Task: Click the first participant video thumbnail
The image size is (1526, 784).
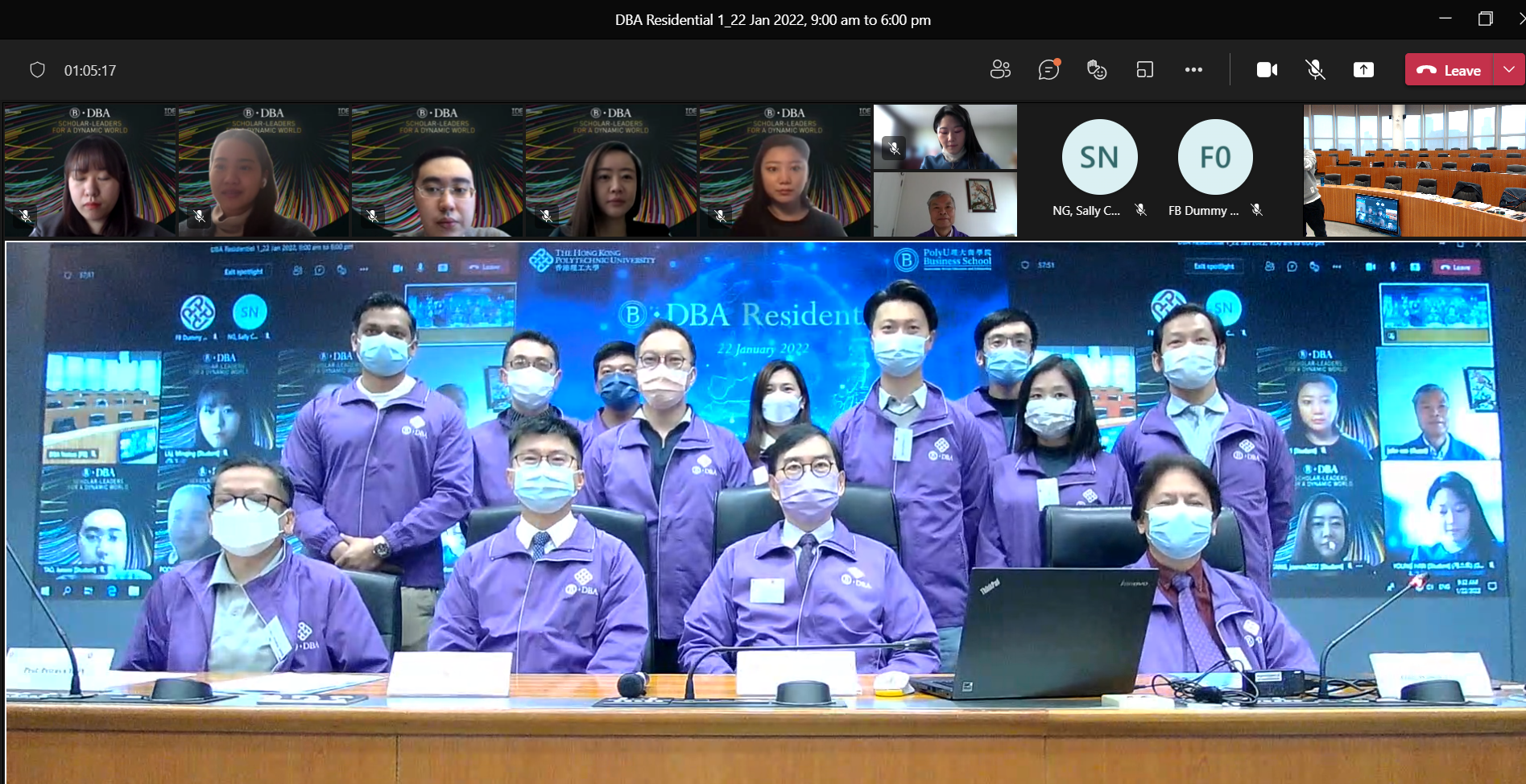Action: [x=90, y=170]
